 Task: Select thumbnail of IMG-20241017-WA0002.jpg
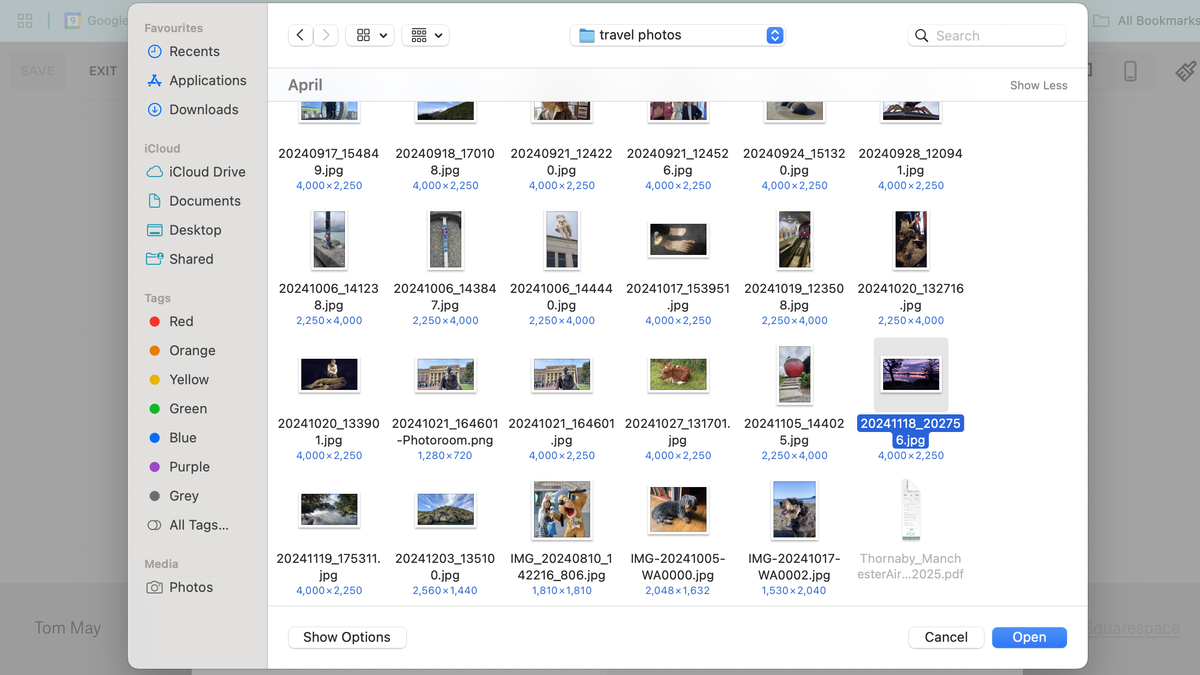794,510
